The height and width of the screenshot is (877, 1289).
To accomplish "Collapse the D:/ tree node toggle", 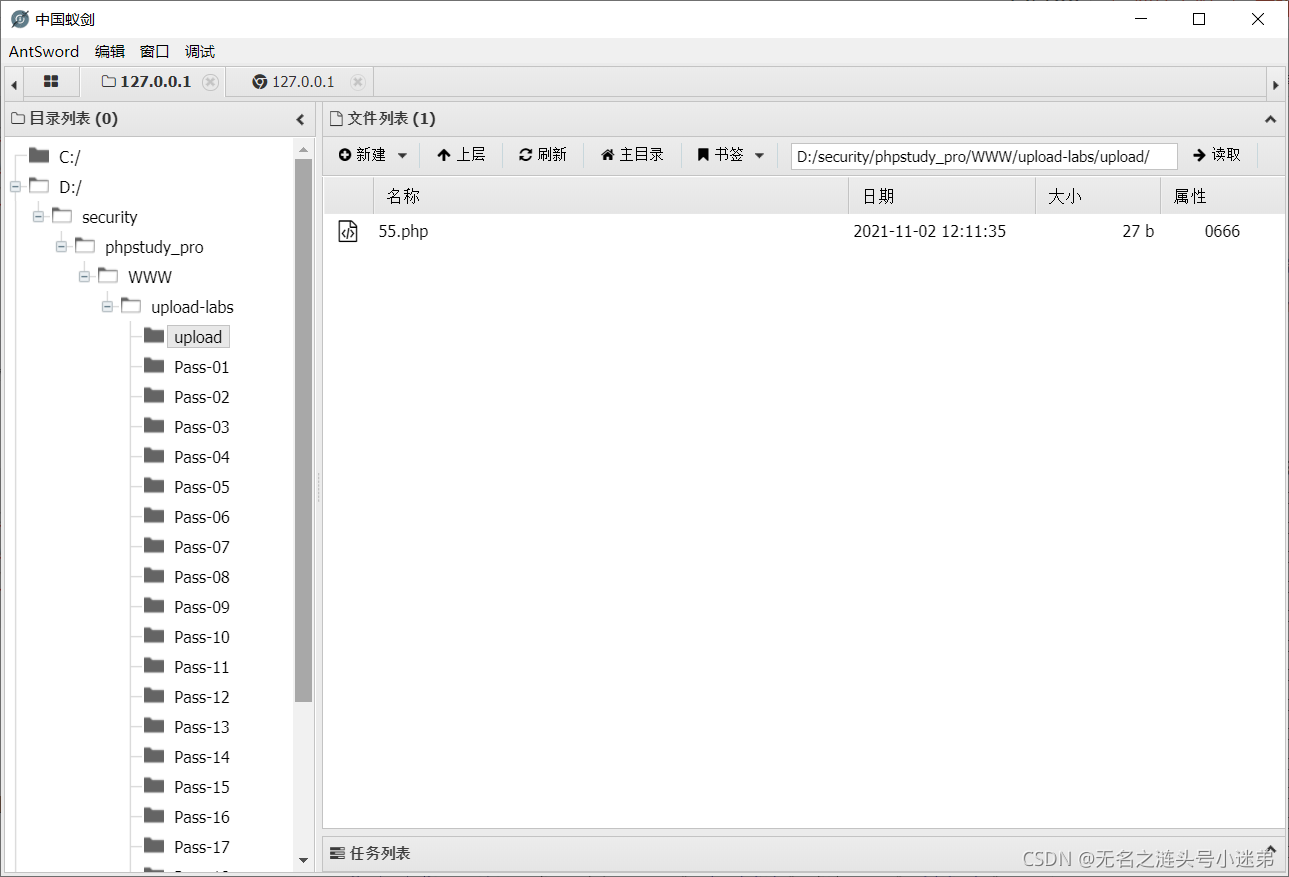I will click(x=15, y=186).
